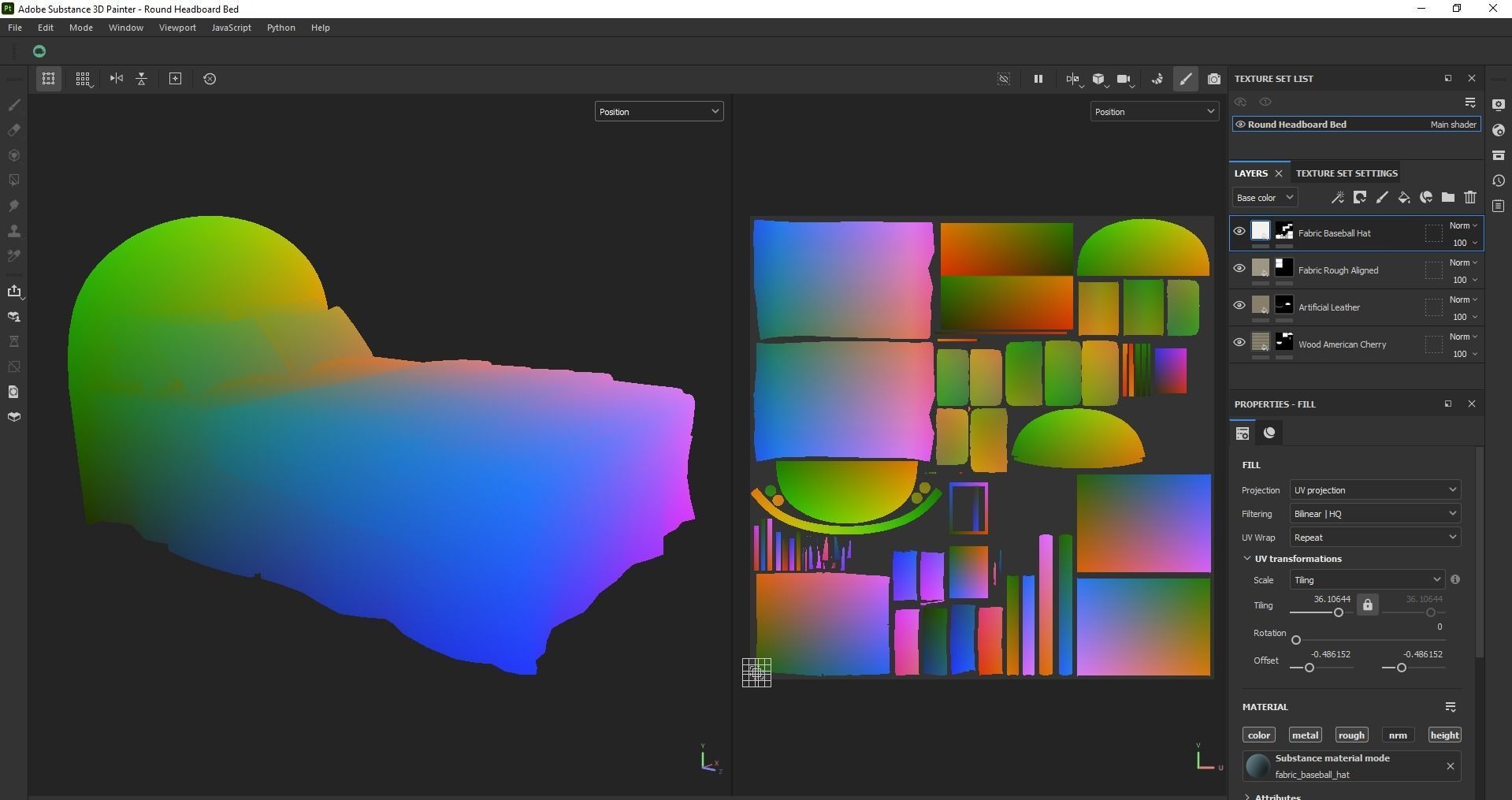The height and width of the screenshot is (800, 1512).
Task: Open the 2D view Position channel dropdown
Action: pos(1154,112)
